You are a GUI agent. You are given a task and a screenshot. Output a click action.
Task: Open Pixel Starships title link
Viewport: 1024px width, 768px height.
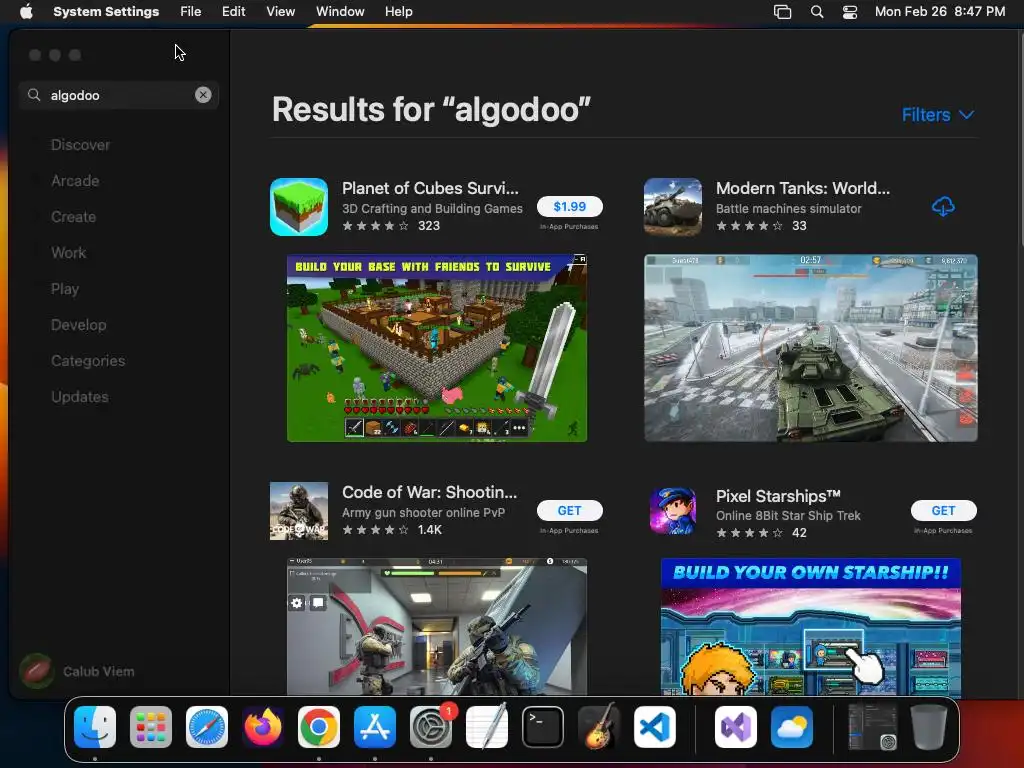click(x=778, y=496)
